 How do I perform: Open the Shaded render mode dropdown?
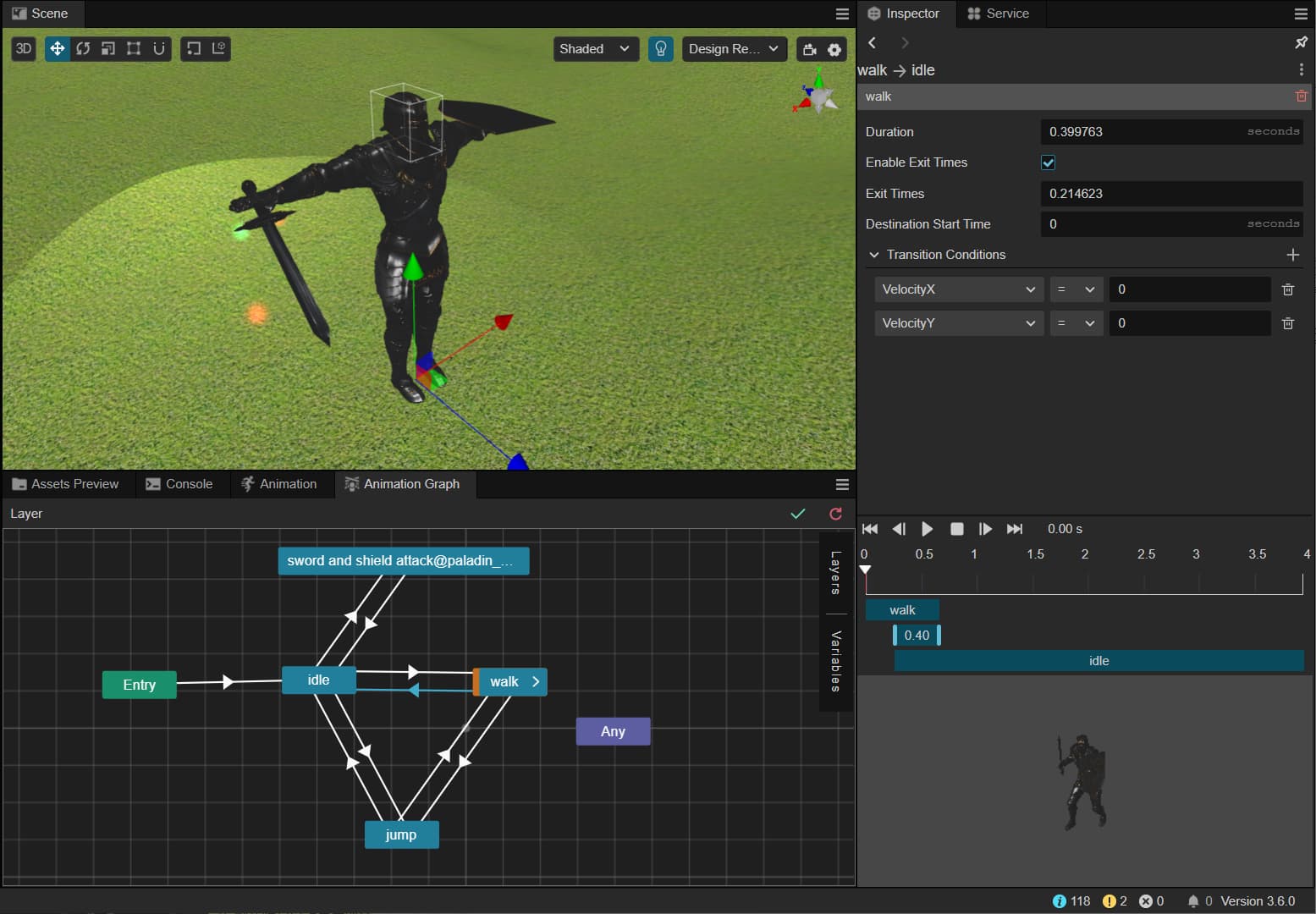coord(595,49)
